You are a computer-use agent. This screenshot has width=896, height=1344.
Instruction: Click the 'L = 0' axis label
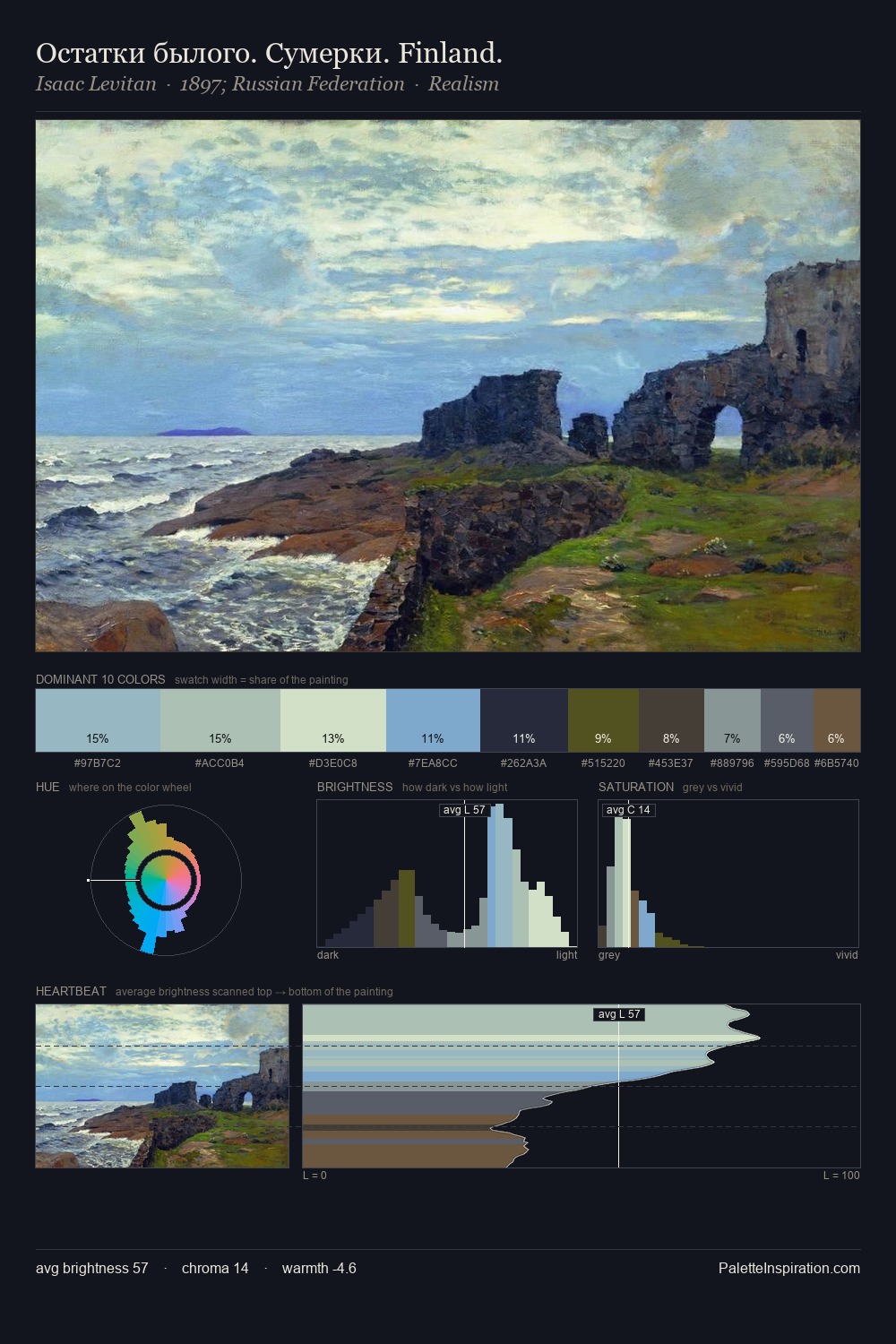(x=314, y=1176)
